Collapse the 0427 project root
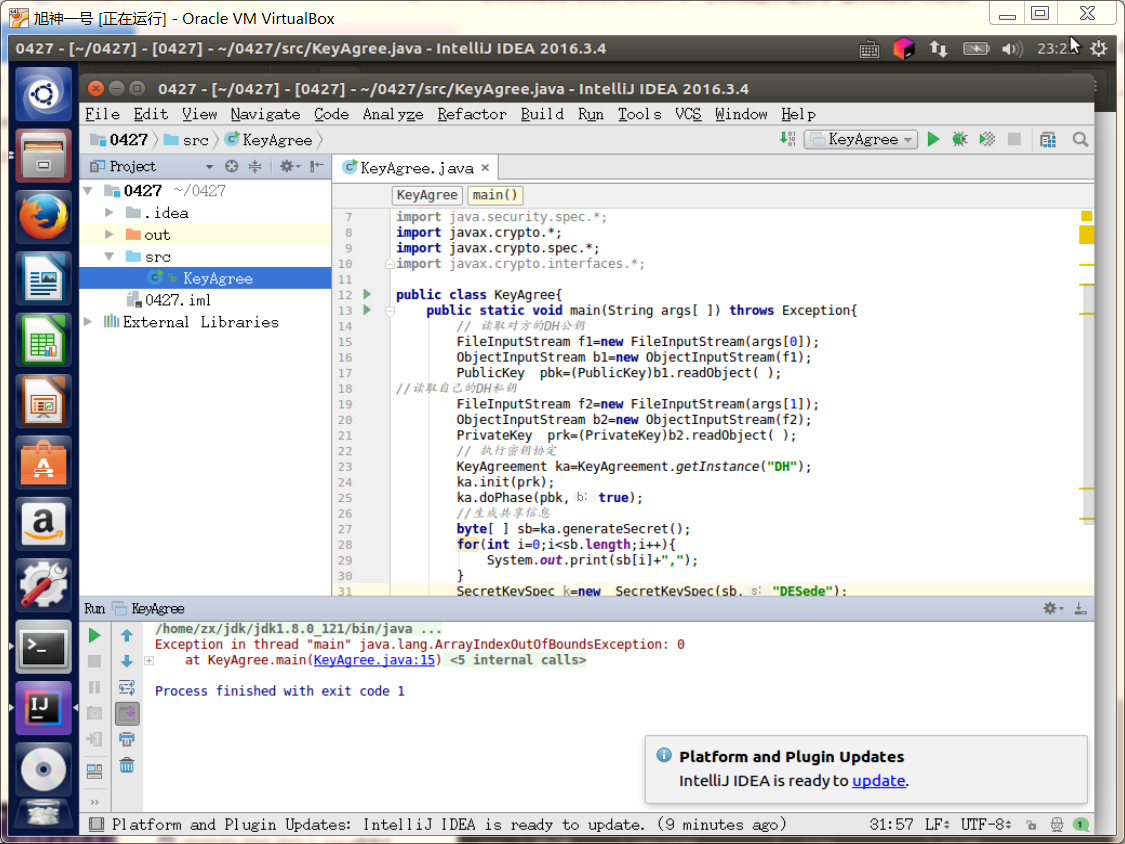The width and height of the screenshot is (1125, 844). pyautogui.click(x=88, y=191)
